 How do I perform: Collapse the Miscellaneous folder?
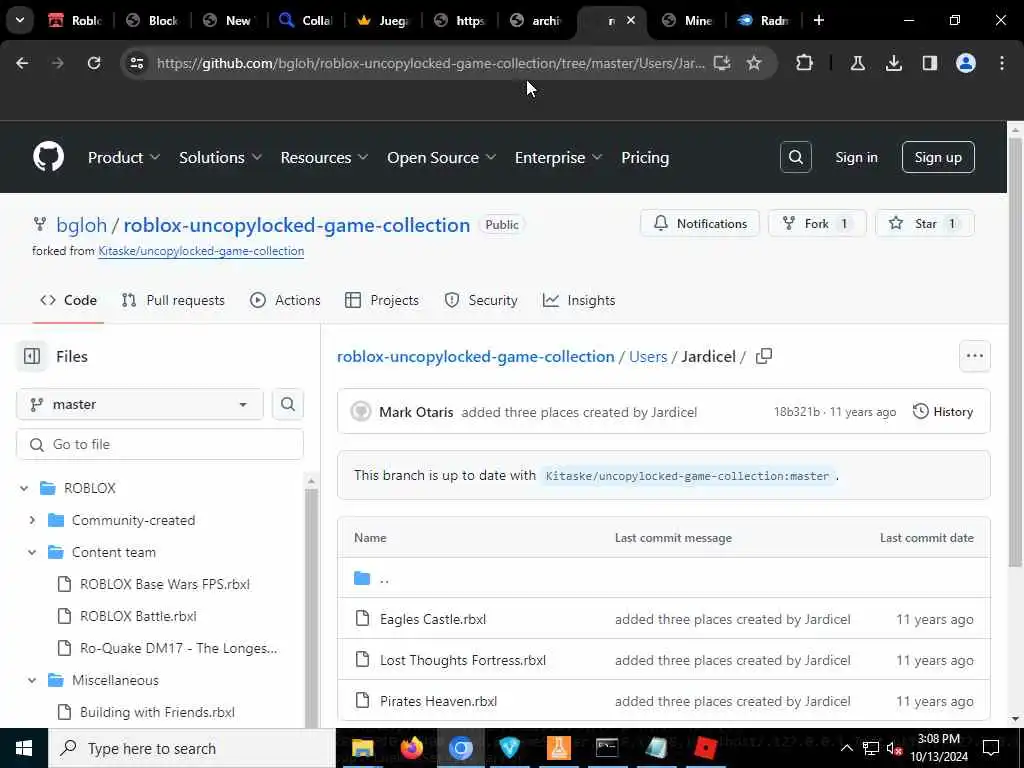click(x=32, y=680)
